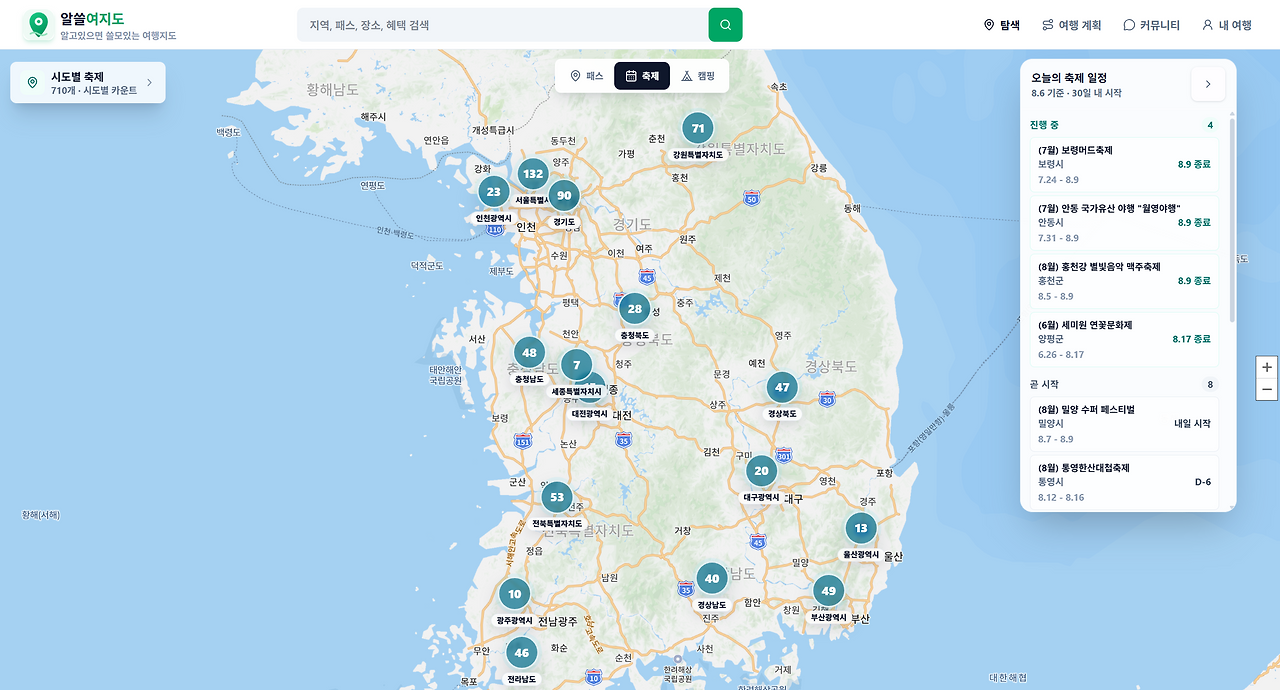Click the 곧 시작 section header

tap(1122, 384)
